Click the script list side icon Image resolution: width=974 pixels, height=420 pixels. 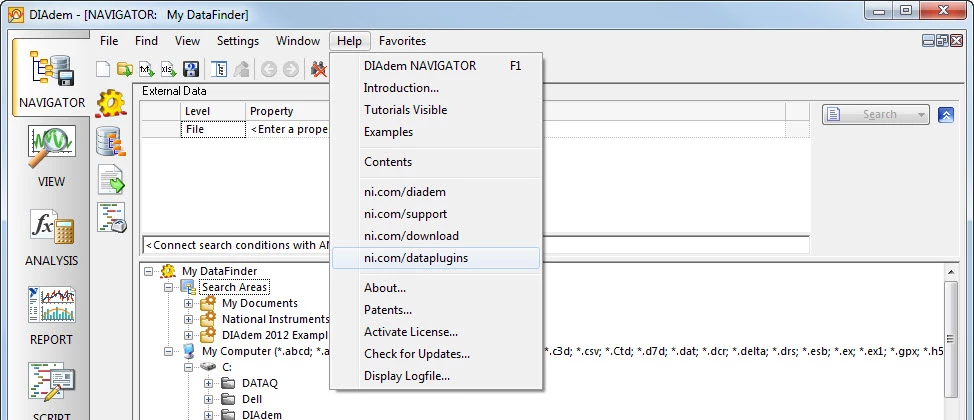click(111, 217)
